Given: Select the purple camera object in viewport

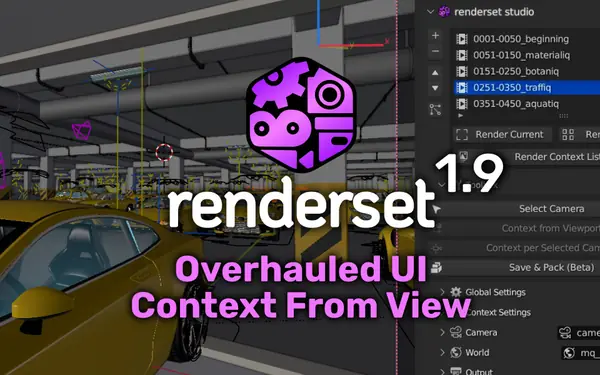Looking at the screenshot, I should pos(82,130).
